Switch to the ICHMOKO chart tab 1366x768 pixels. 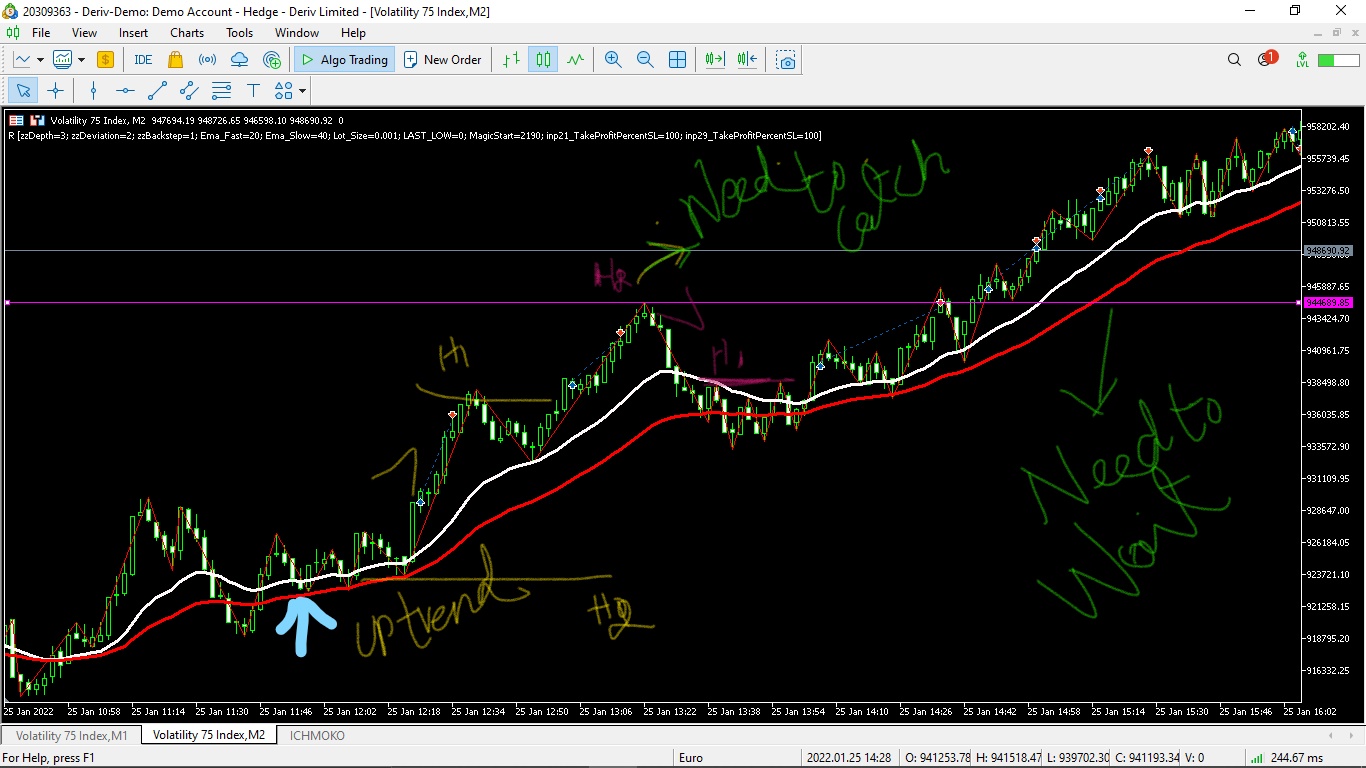click(x=317, y=735)
